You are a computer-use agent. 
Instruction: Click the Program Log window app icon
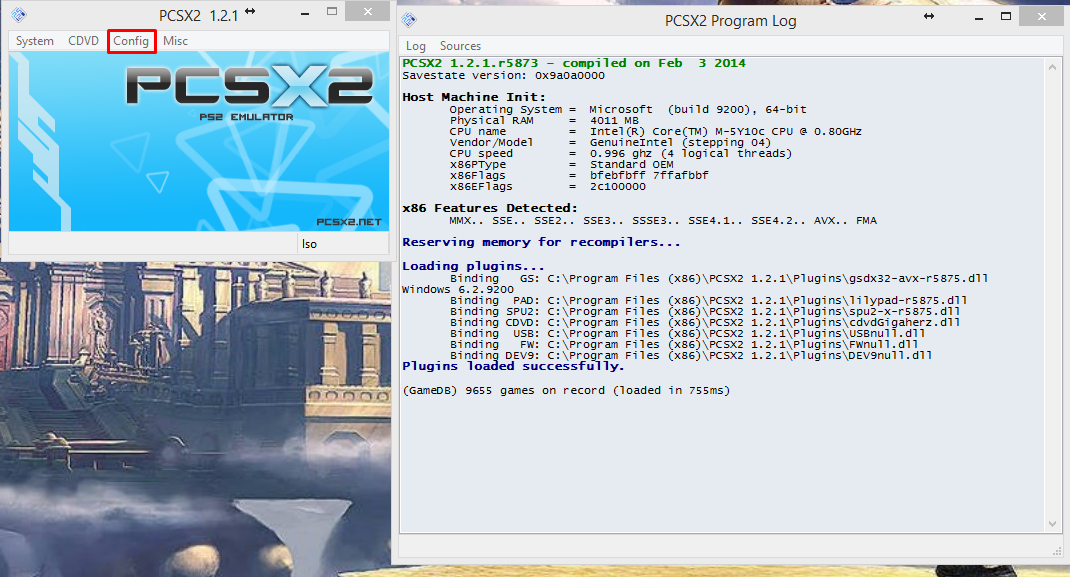(409, 20)
